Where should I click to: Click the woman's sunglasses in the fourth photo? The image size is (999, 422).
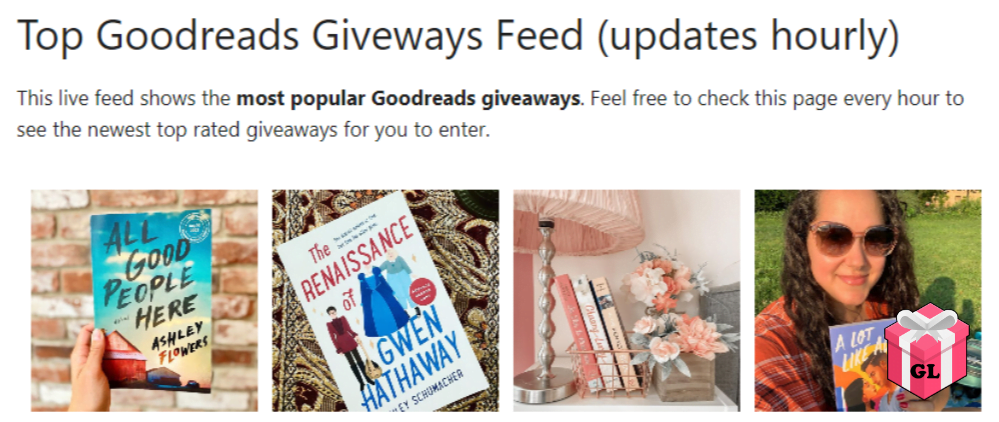[x=852, y=239]
